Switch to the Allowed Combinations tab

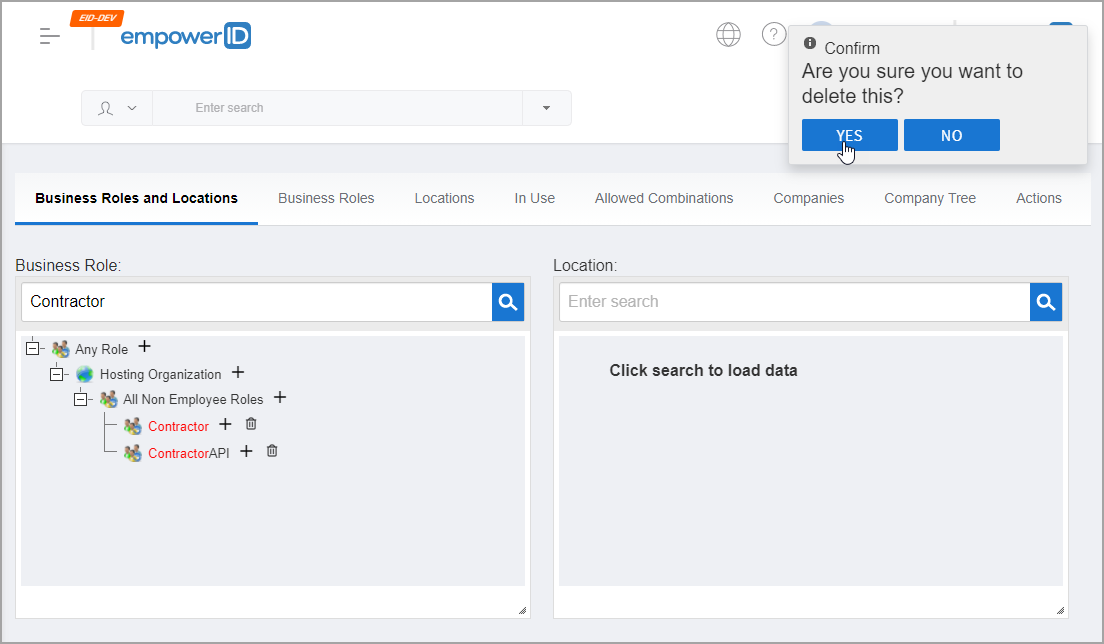pyautogui.click(x=663, y=198)
